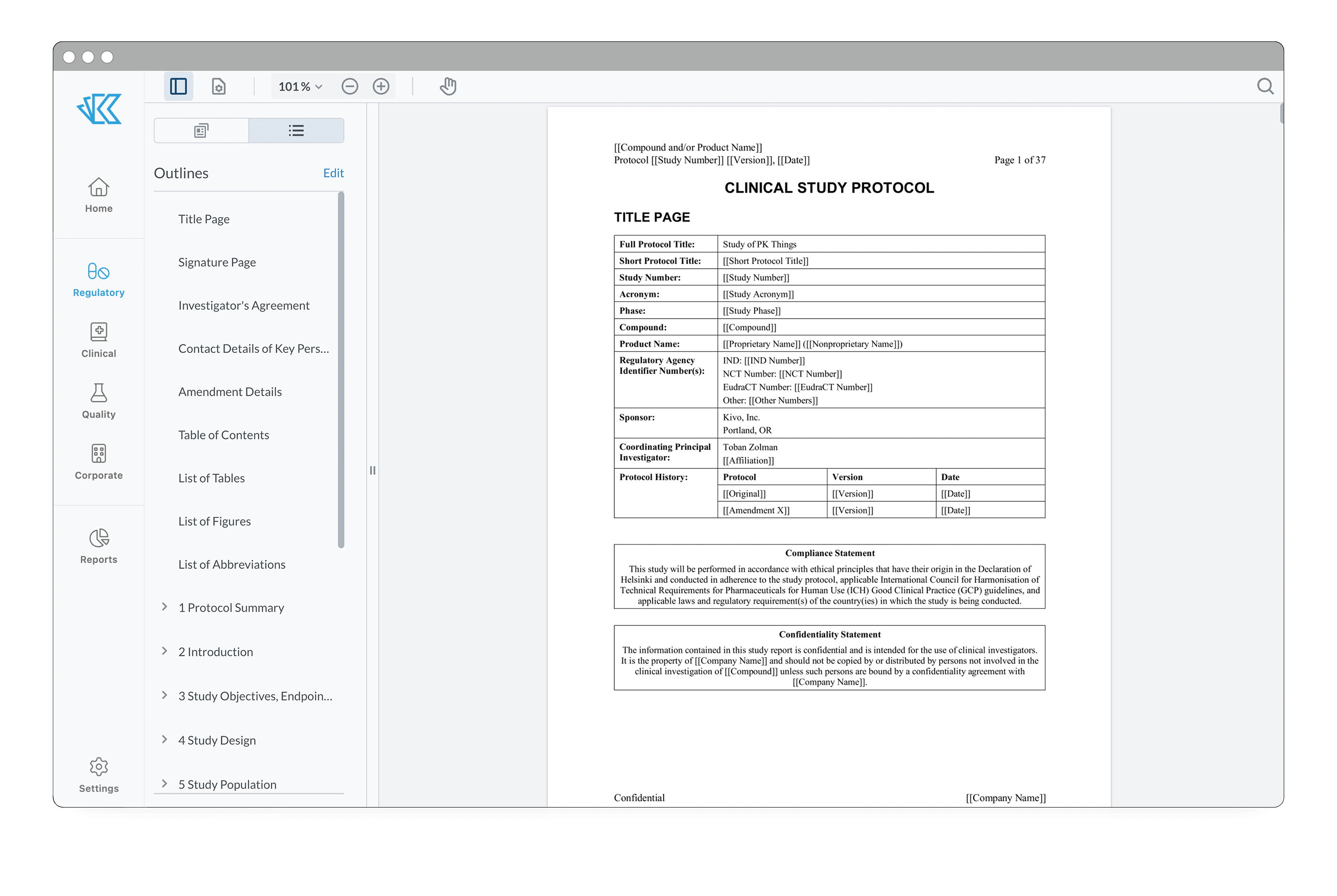This screenshot has height=896, width=1337.
Task: Click the Edit link next to Outlines
Action: click(333, 173)
